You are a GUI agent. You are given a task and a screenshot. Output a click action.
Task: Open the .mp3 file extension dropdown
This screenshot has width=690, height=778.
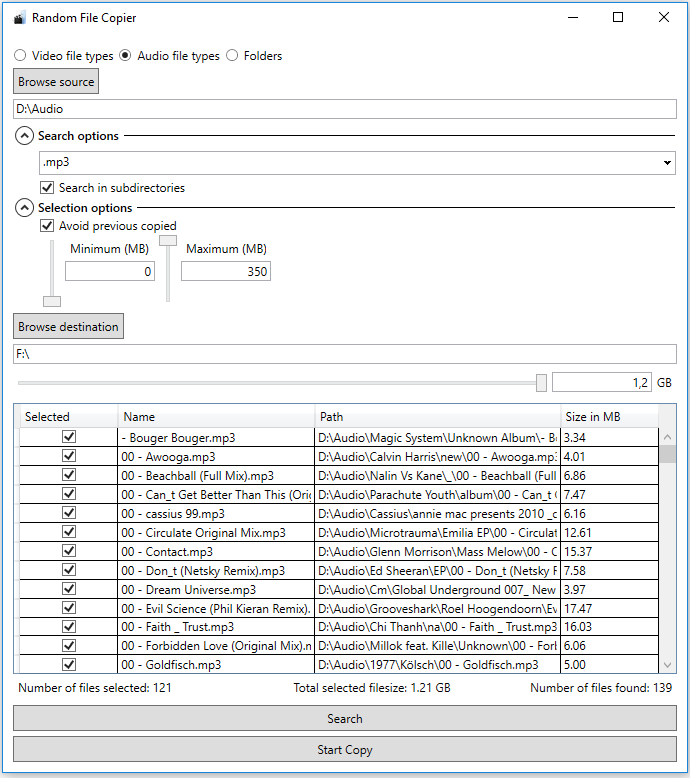click(x=357, y=163)
